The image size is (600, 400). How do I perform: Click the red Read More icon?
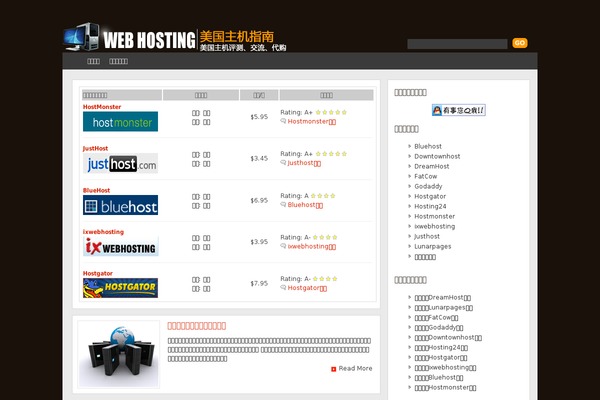click(333, 369)
